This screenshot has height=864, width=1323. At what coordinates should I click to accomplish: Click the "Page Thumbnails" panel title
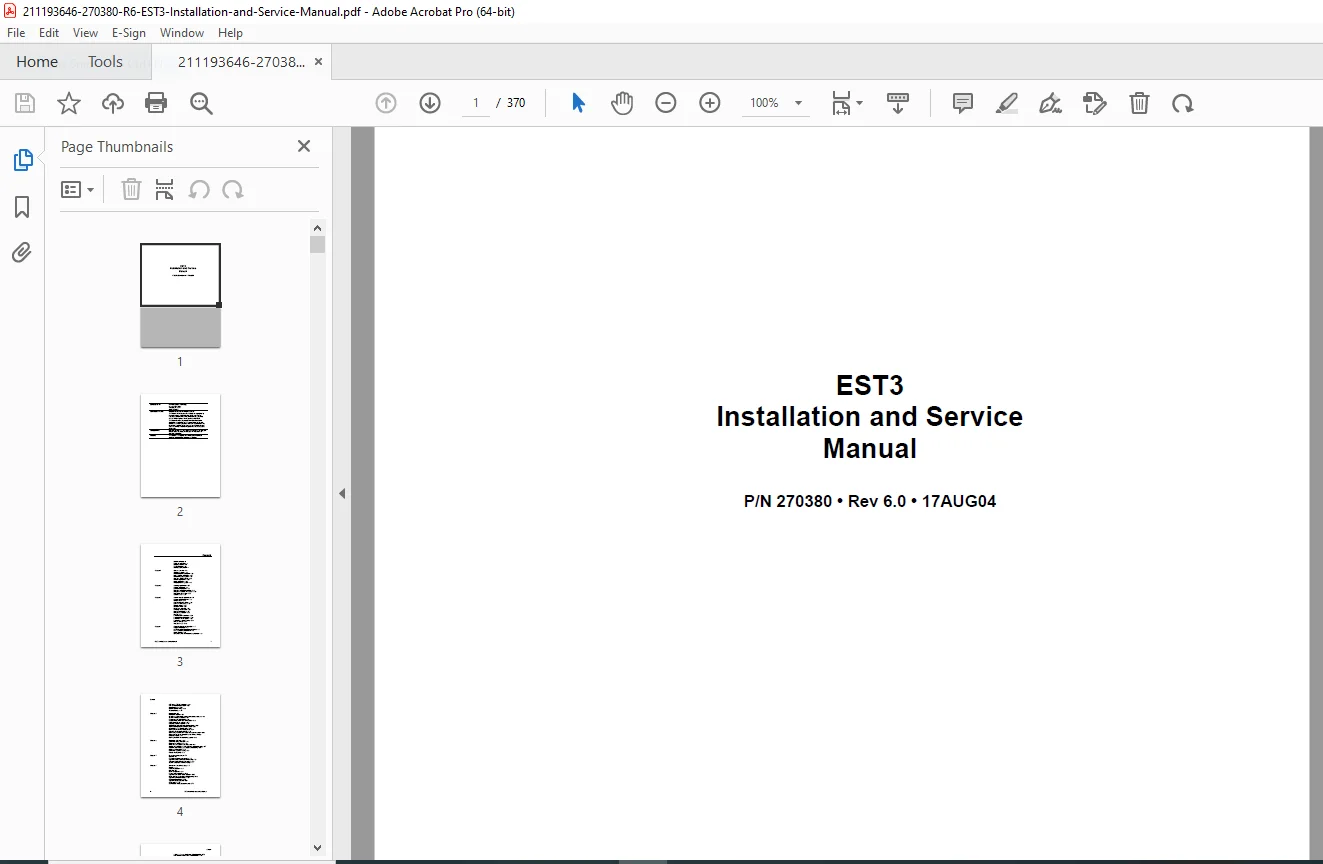pos(117,147)
